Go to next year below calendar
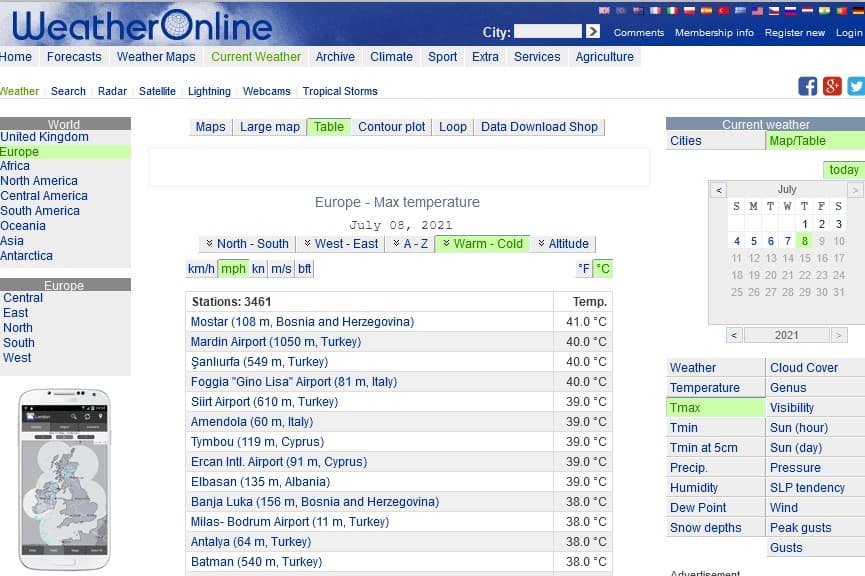 (x=839, y=335)
